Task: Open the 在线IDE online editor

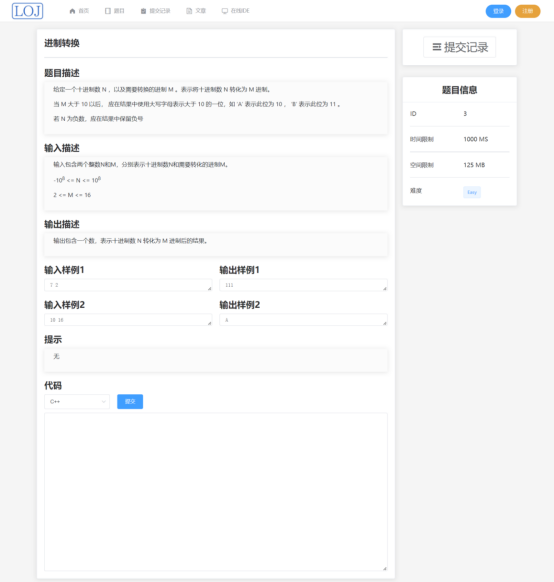Action: point(236,11)
